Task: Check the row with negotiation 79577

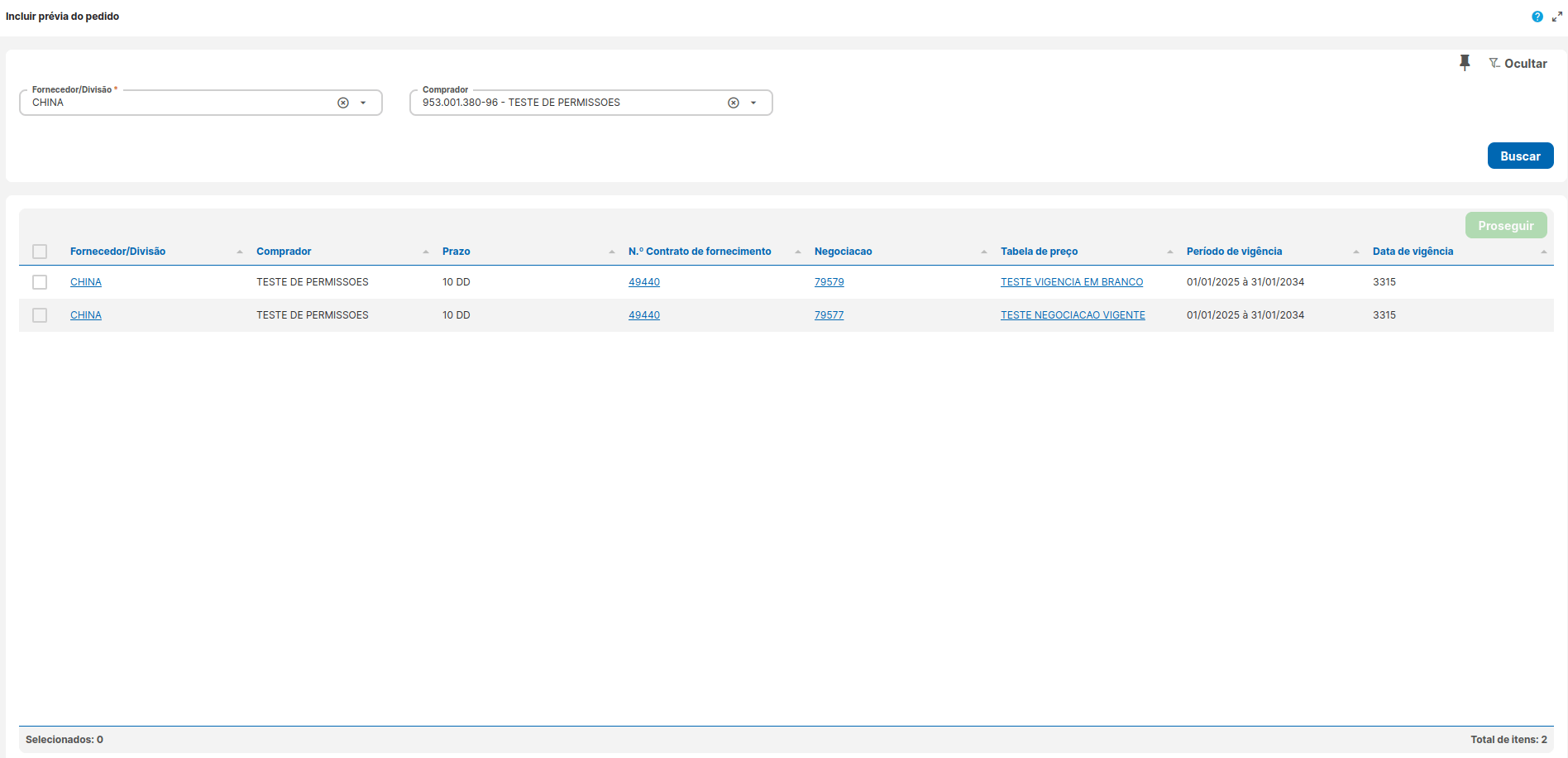Action: (40, 315)
